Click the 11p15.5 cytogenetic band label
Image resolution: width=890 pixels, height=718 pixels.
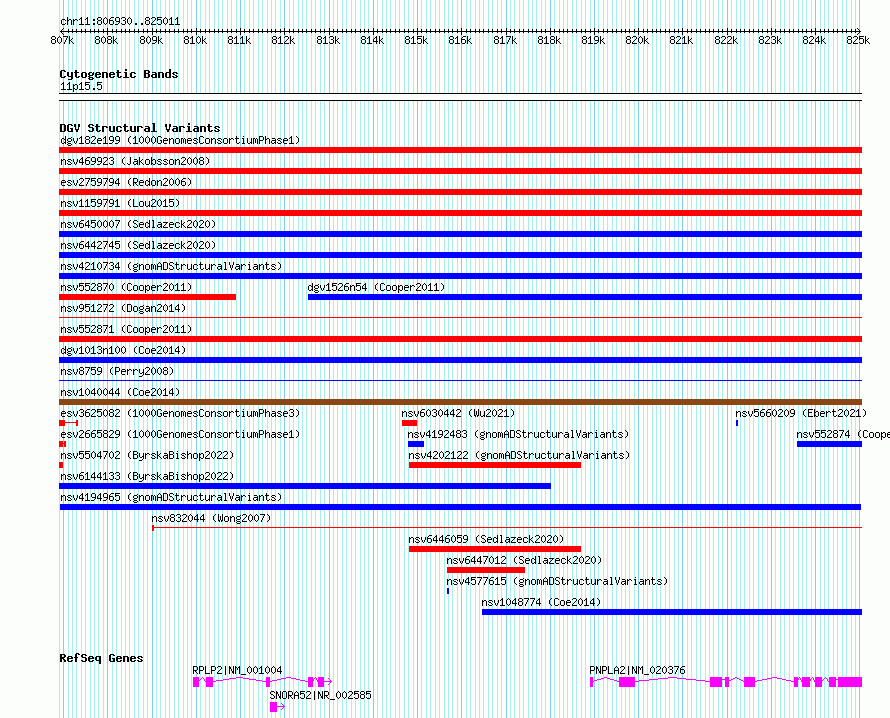[81, 86]
